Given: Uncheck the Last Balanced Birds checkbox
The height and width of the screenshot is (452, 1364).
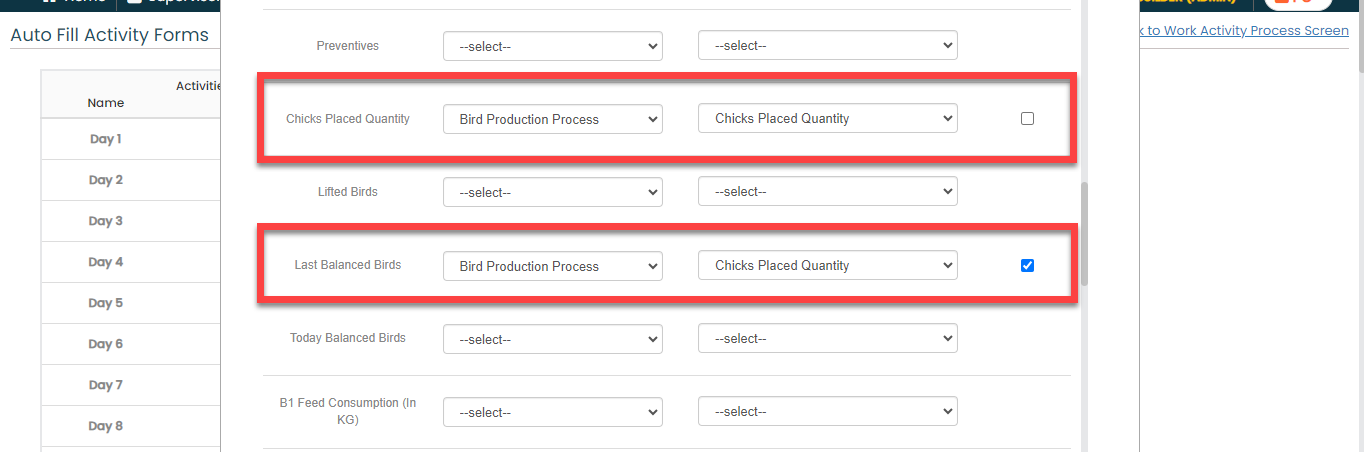Looking at the screenshot, I should tap(1027, 266).
